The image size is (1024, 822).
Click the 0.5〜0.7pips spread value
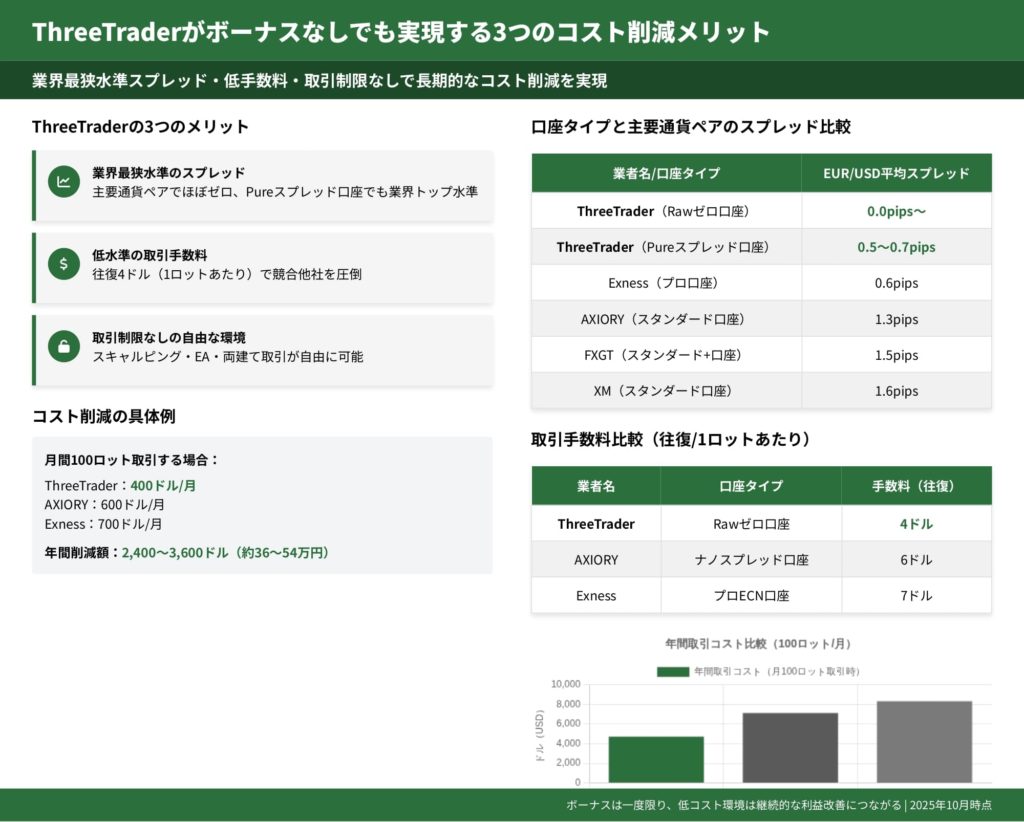point(896,247)
